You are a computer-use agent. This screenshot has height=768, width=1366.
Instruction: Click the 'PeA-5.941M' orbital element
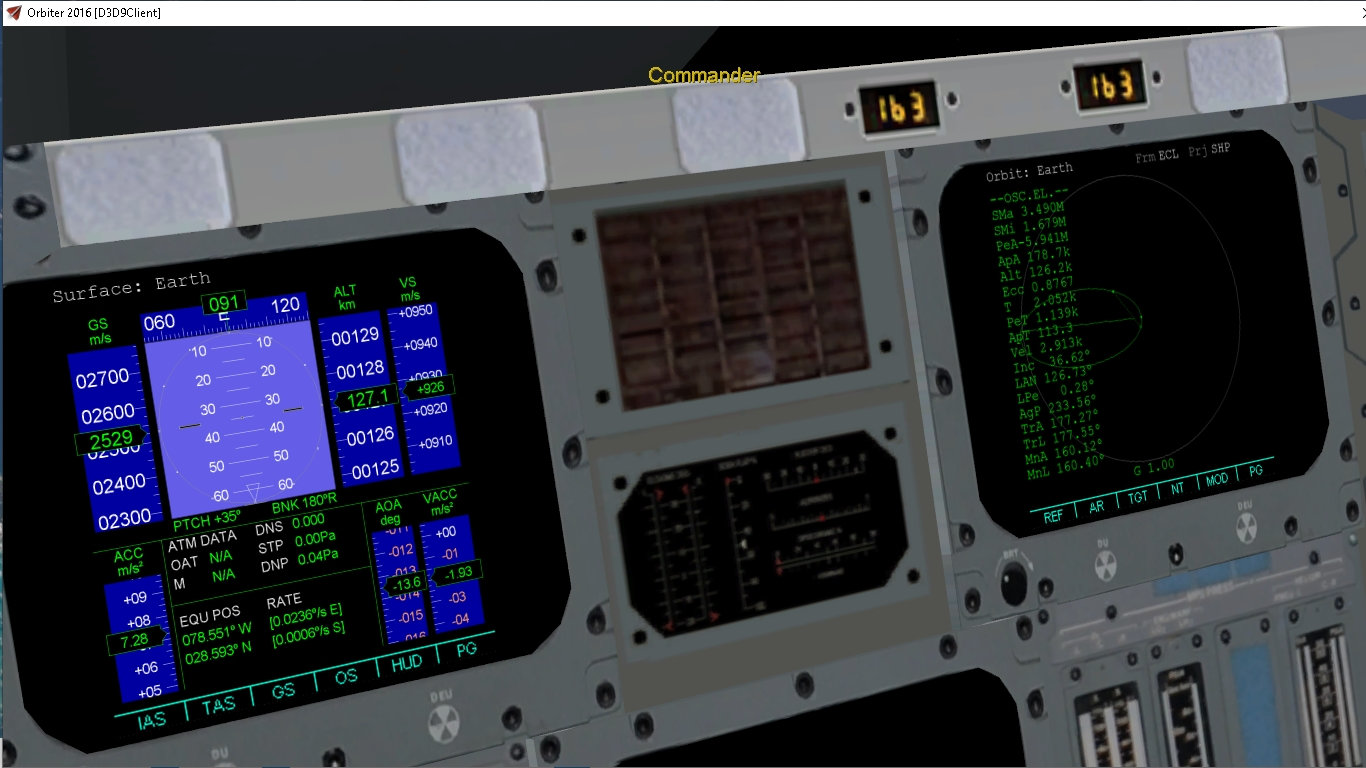[x=1032, y=242]
